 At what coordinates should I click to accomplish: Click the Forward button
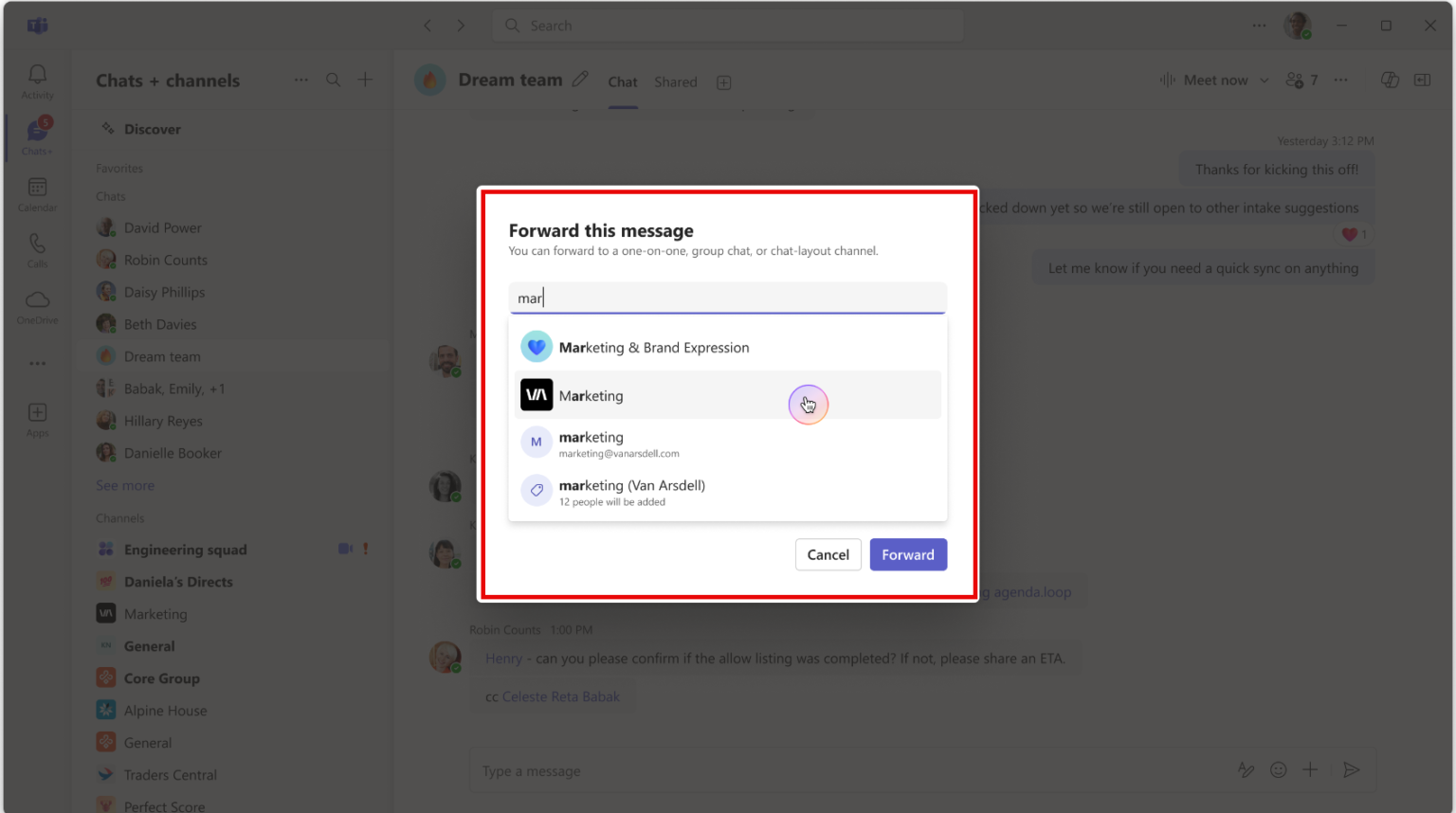(x=907, y=554)
